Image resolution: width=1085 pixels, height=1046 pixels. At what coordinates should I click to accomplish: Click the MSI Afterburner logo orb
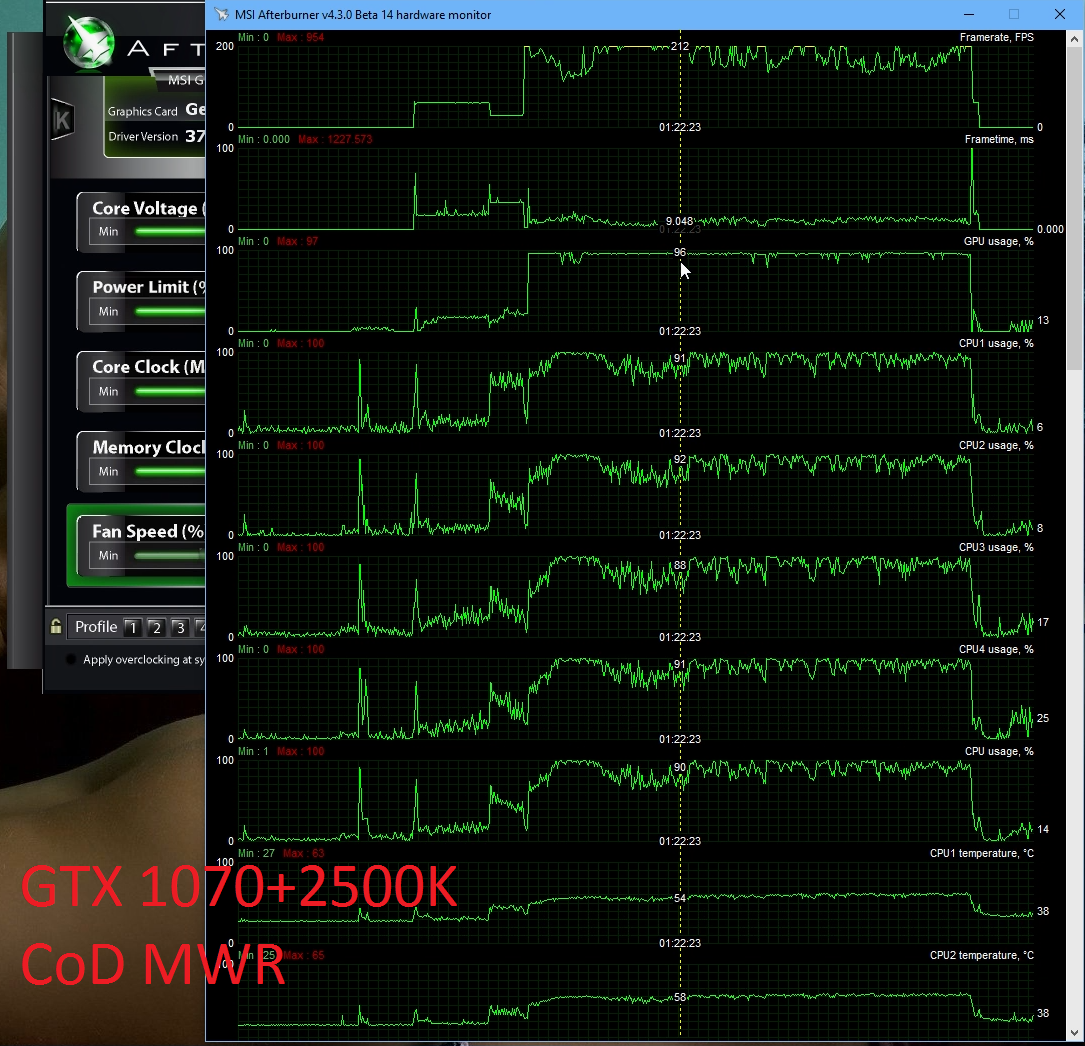pyautogui.click(x=89, y=43)
